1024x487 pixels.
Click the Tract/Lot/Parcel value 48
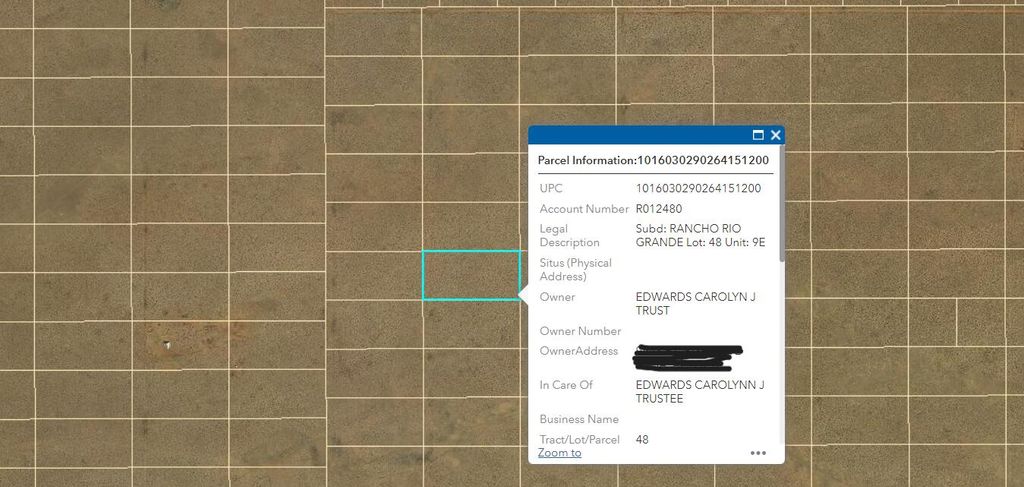pos(642,439)
